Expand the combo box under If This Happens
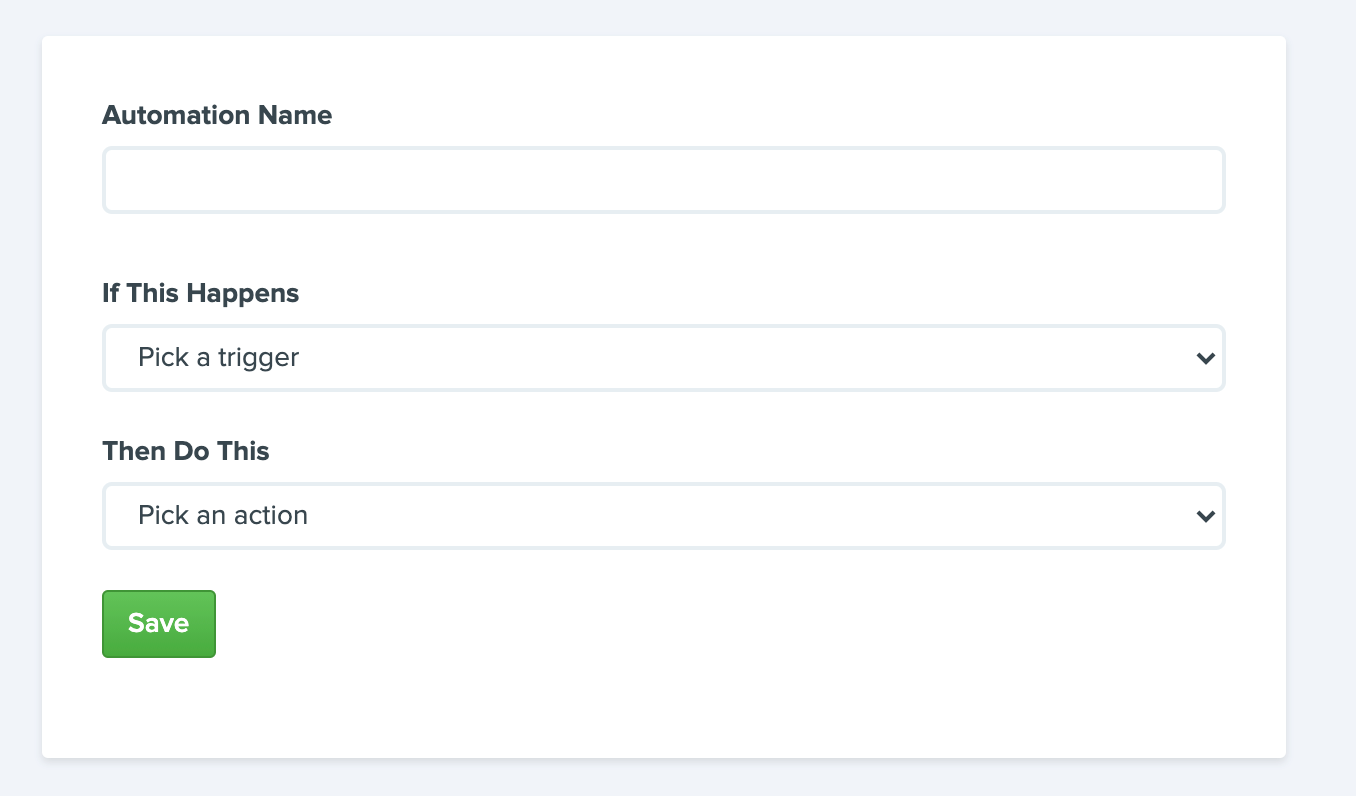1356x796 pixels. pyautogui.click(x=664, y=358)
